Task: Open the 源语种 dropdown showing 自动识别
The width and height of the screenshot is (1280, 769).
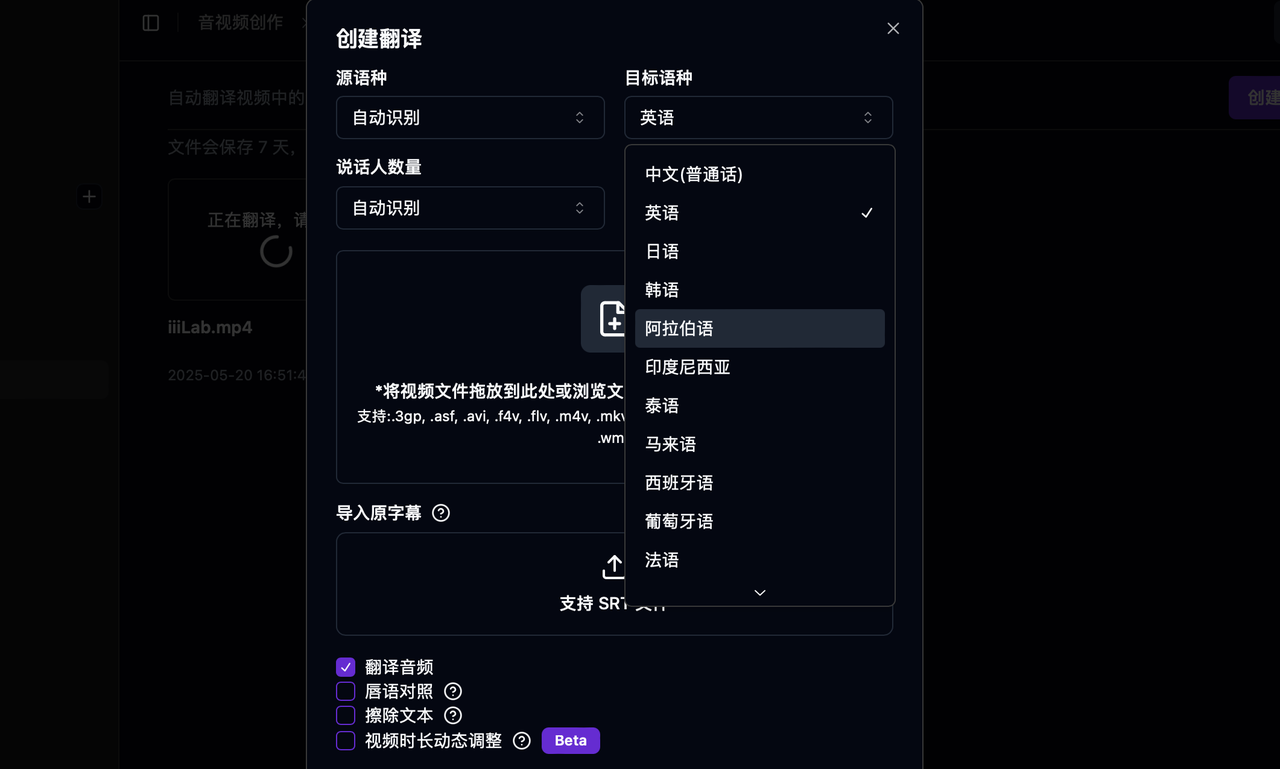Action: [x=470, y=117]
